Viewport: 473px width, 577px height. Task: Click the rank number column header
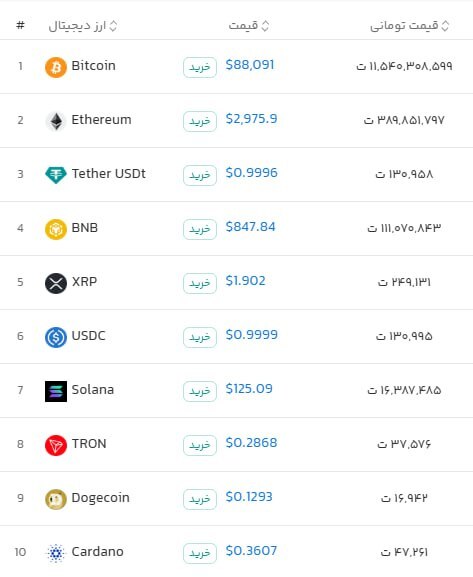click(x=20, y=25)
